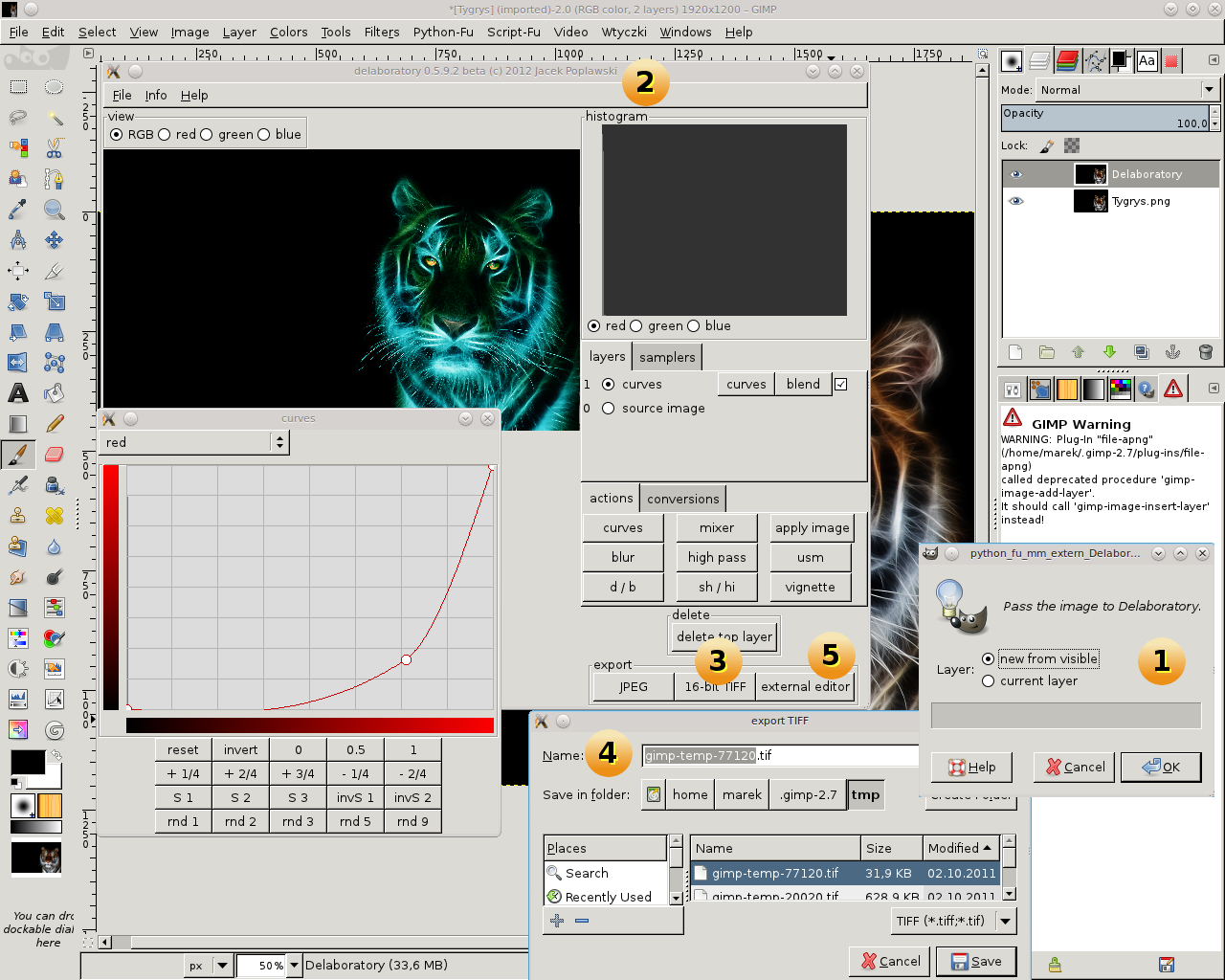Hide the Delaboratory layer

click(x=1015, y=174)
